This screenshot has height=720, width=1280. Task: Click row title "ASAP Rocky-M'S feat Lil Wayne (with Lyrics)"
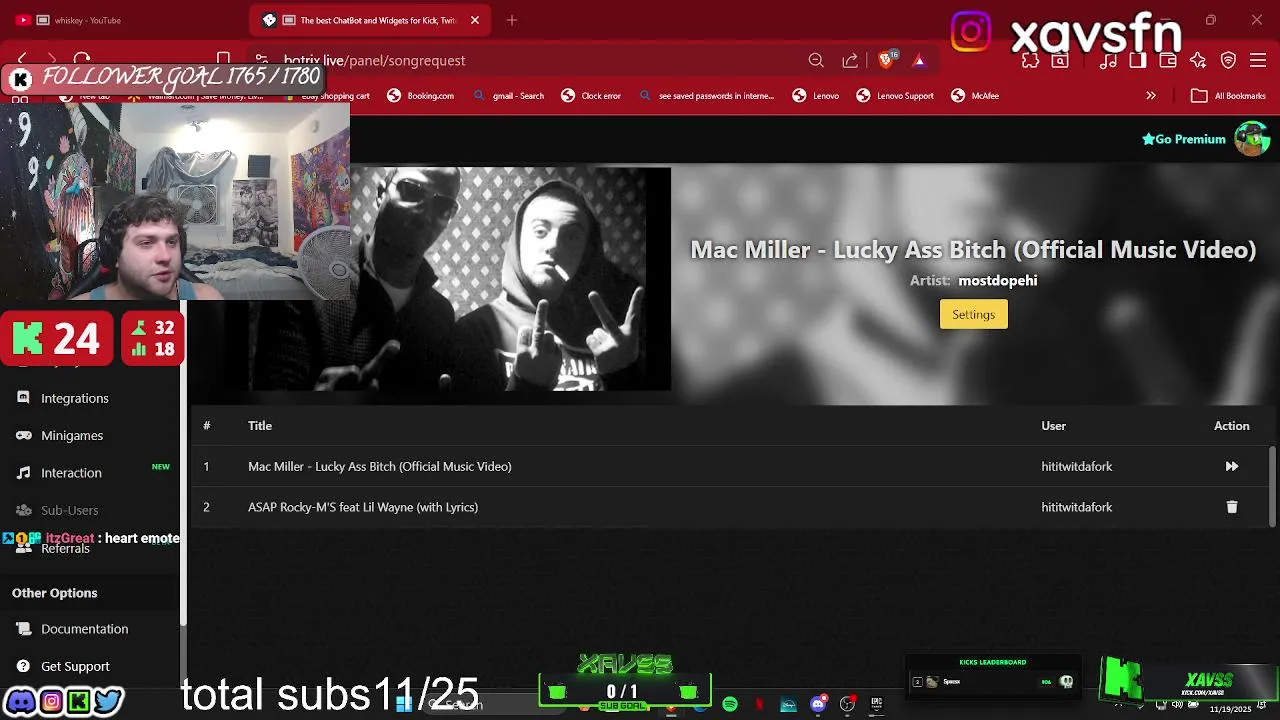pyautogui.click(x=363, y=507)
